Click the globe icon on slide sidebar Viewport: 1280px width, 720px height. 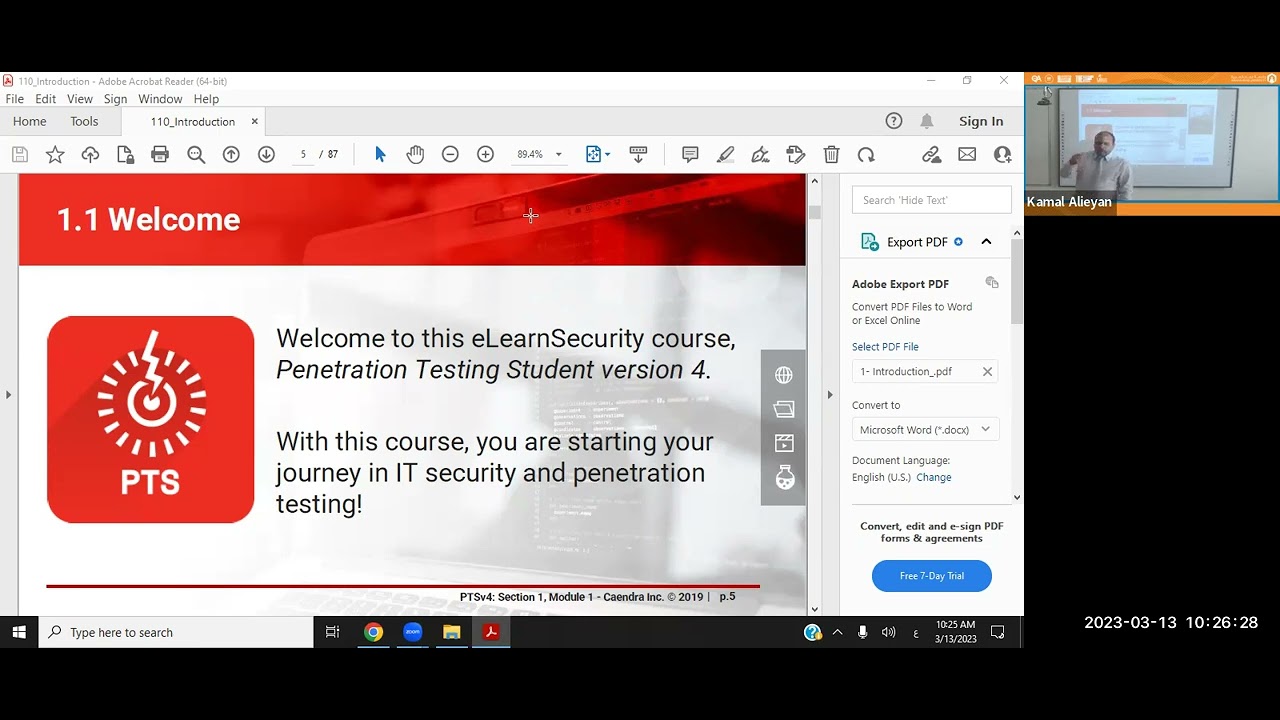pyautogui.click(x=783, y=375)
